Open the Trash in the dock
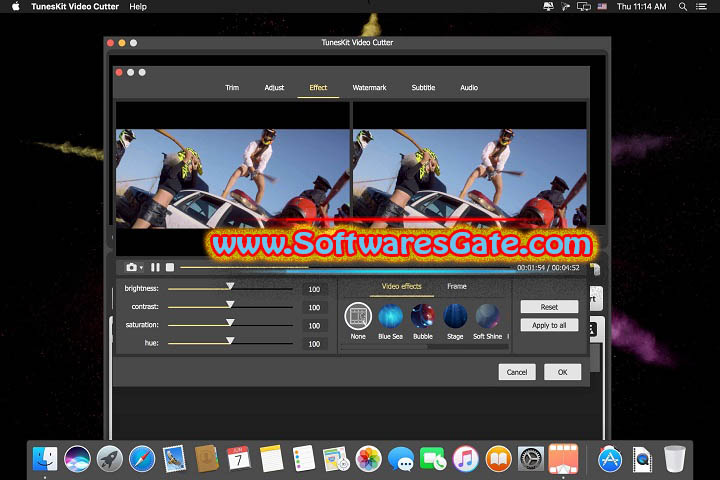 (675, 458)
